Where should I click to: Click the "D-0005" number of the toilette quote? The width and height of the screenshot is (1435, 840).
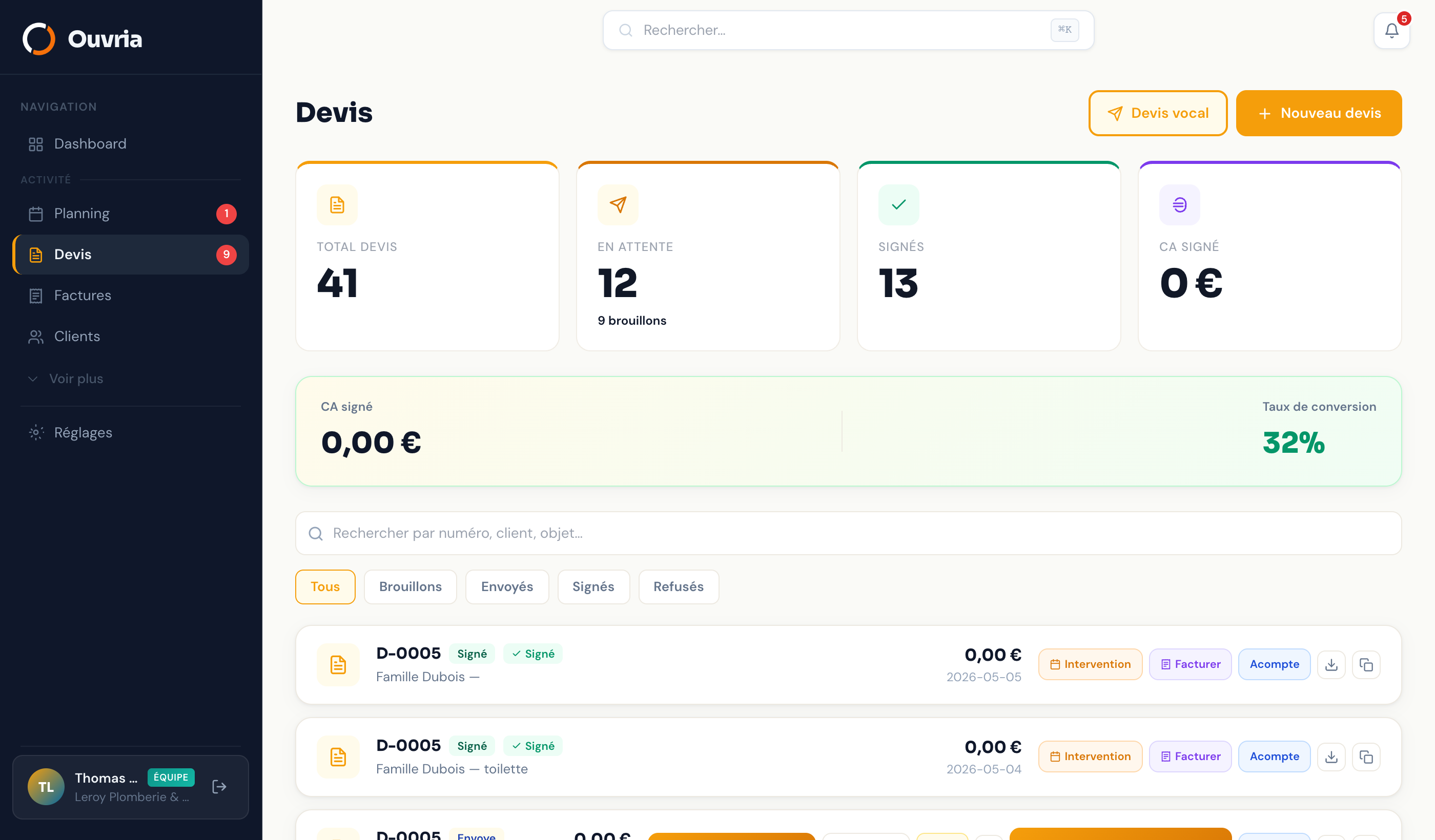[x=408, y=746]
